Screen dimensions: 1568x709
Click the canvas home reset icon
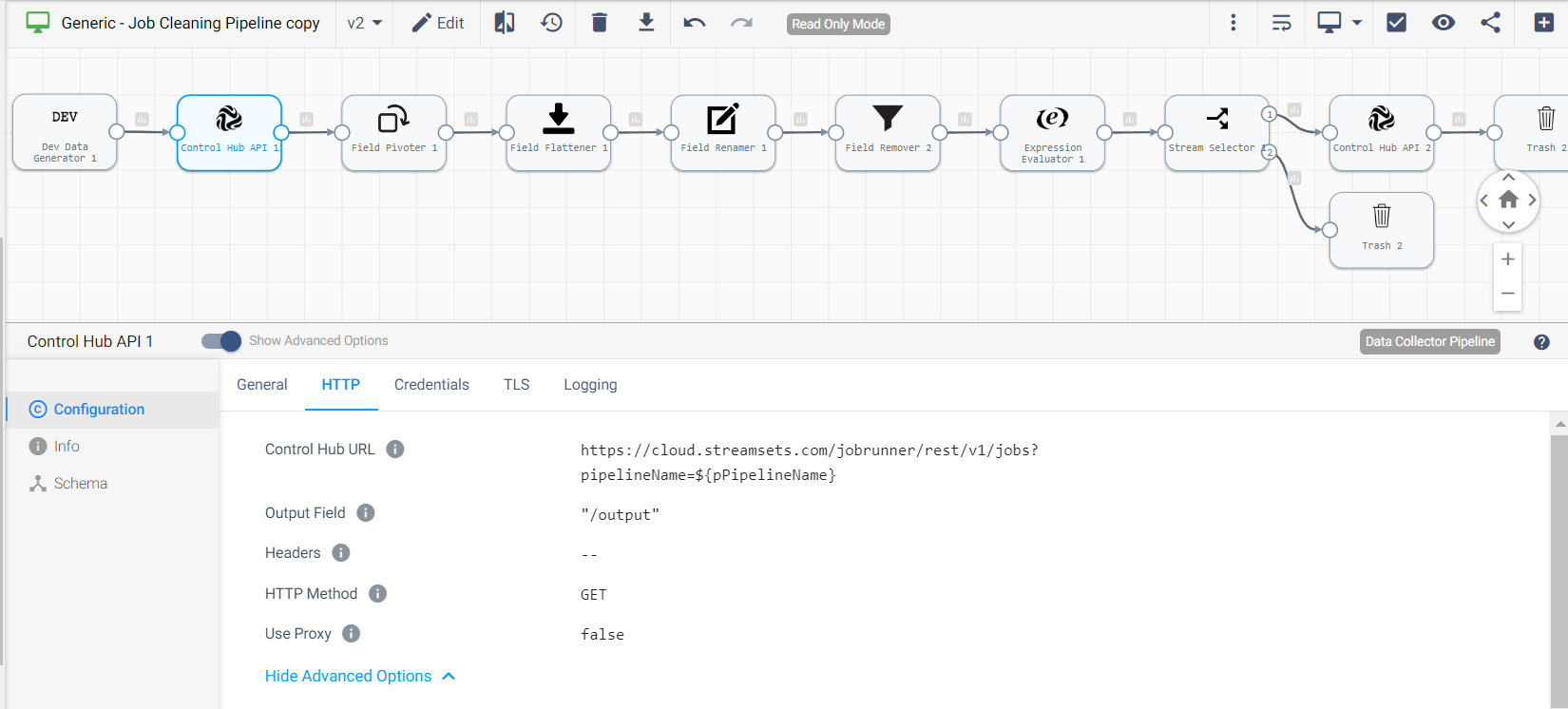1508,200
